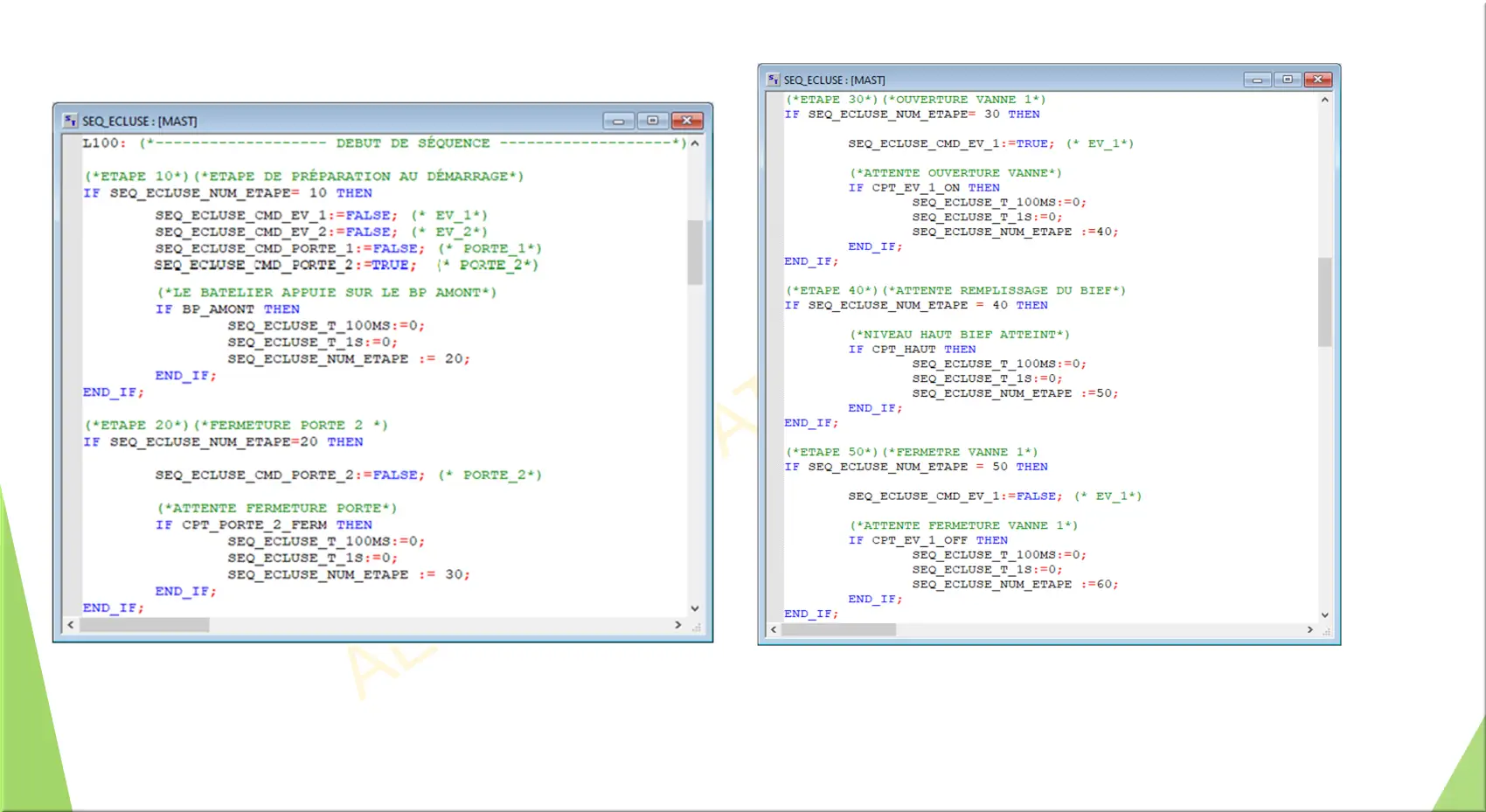
Task: Click line 'SEQ_ECLUSE_CMD_EV_1:=TRUE;'
Action: (951, 144)
